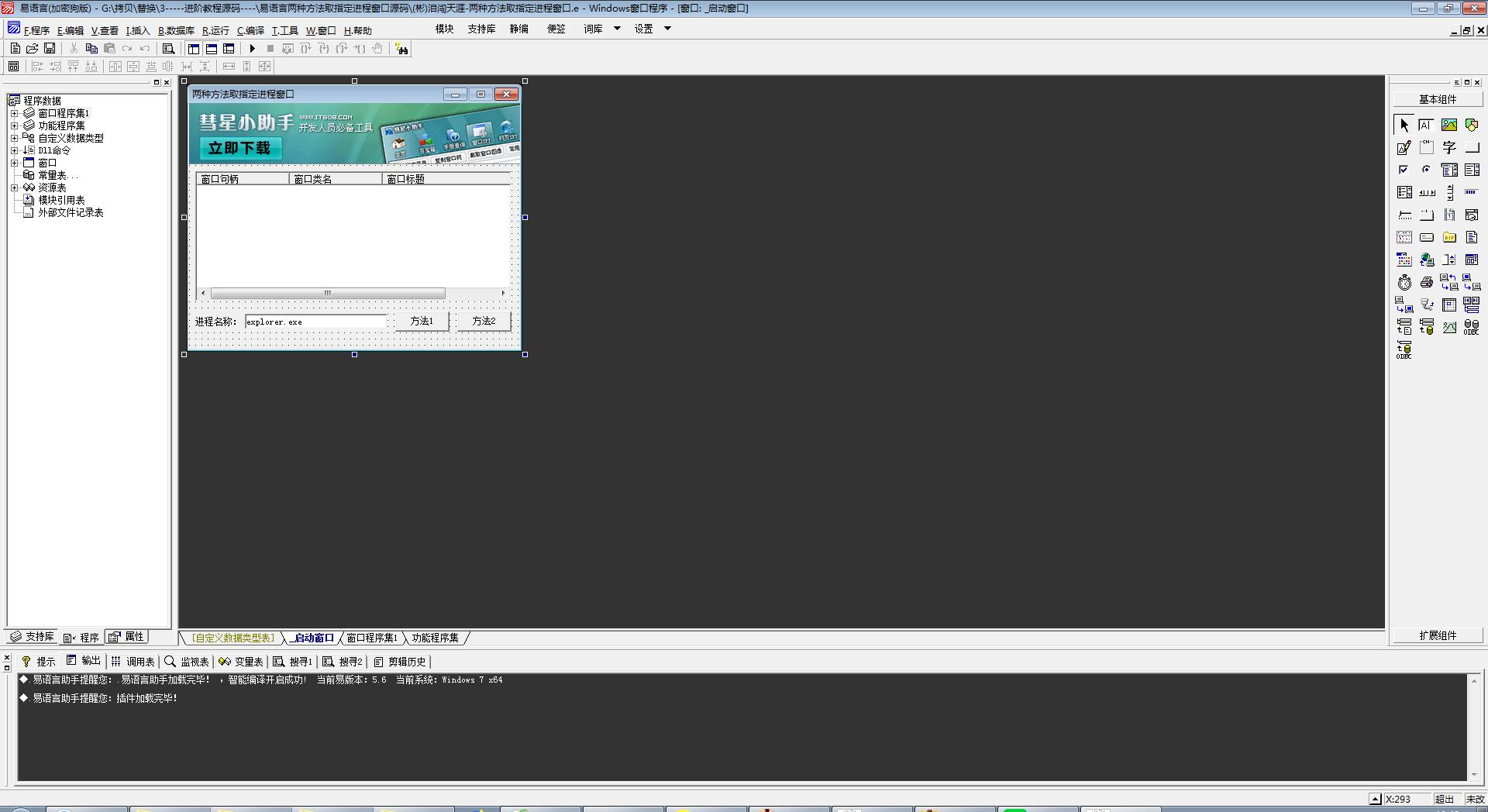Click the Find magnifier toolbar icon
This screenshot has height=812, width=1488.
[x=168, y=48]
